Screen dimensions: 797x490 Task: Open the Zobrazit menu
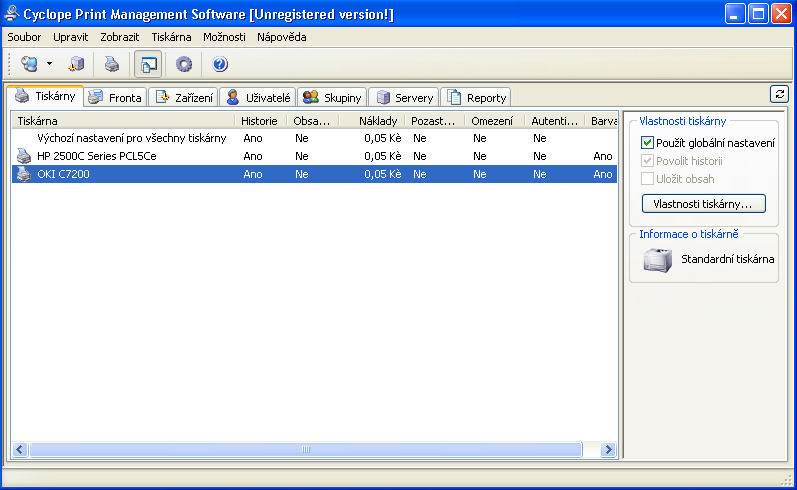click(119, 37)
